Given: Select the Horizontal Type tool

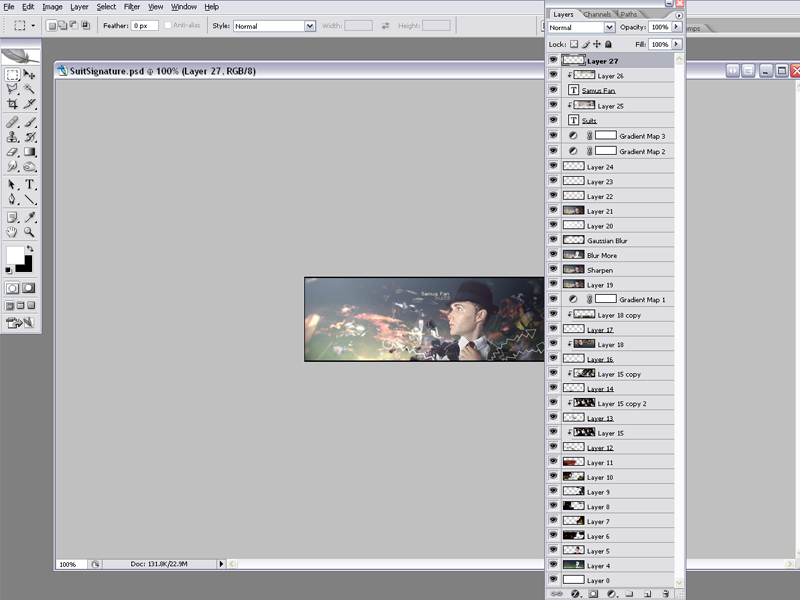Looking at the screenshot, I should click(x=30, y=184).
